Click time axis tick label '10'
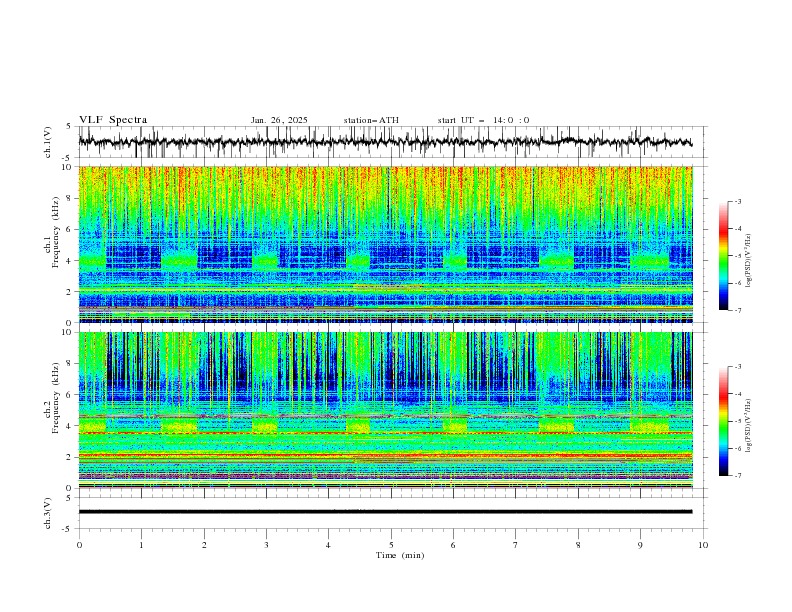The height and width of the screenshot is (612, 792). coord(703,545)
